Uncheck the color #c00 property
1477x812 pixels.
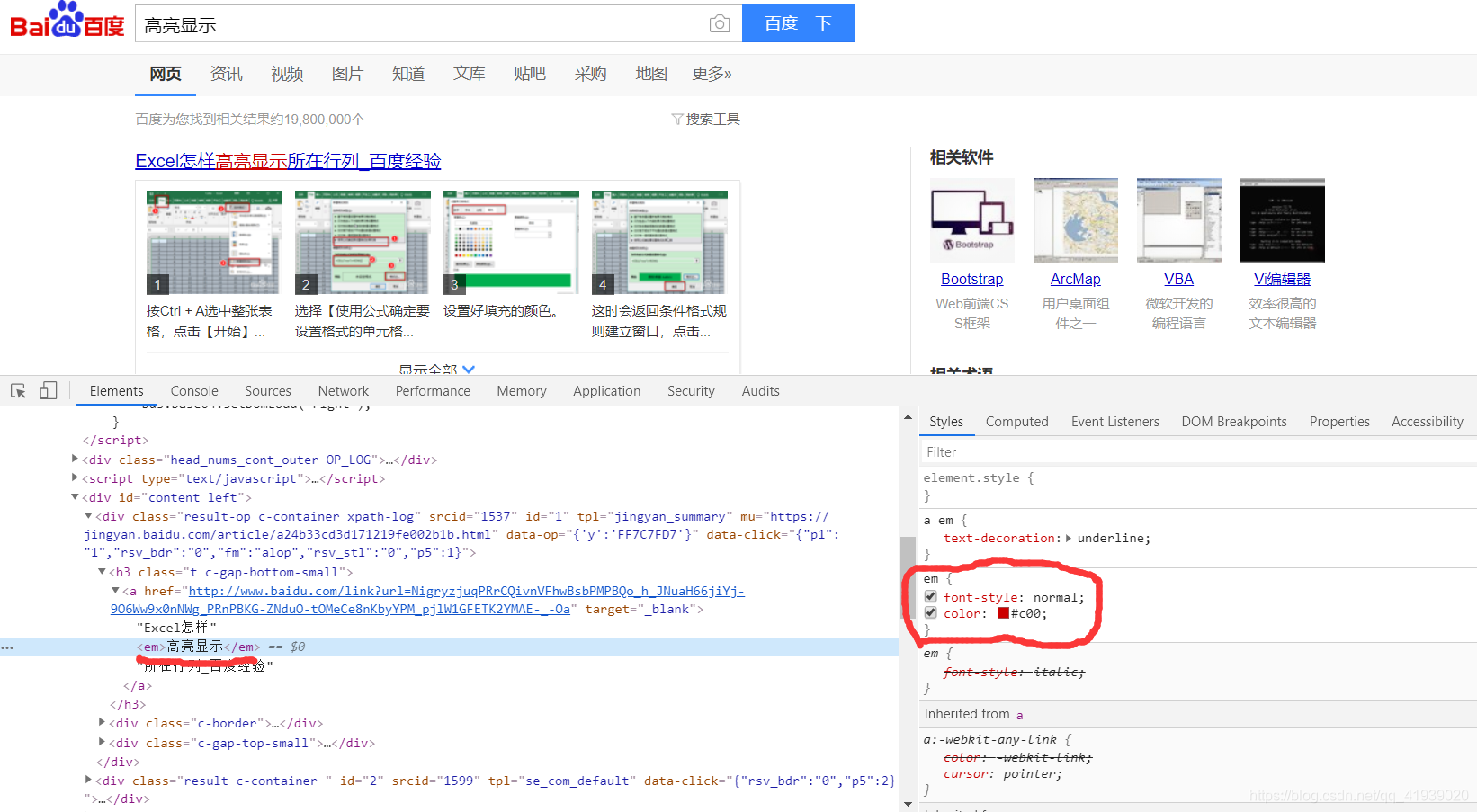[931, 612]
